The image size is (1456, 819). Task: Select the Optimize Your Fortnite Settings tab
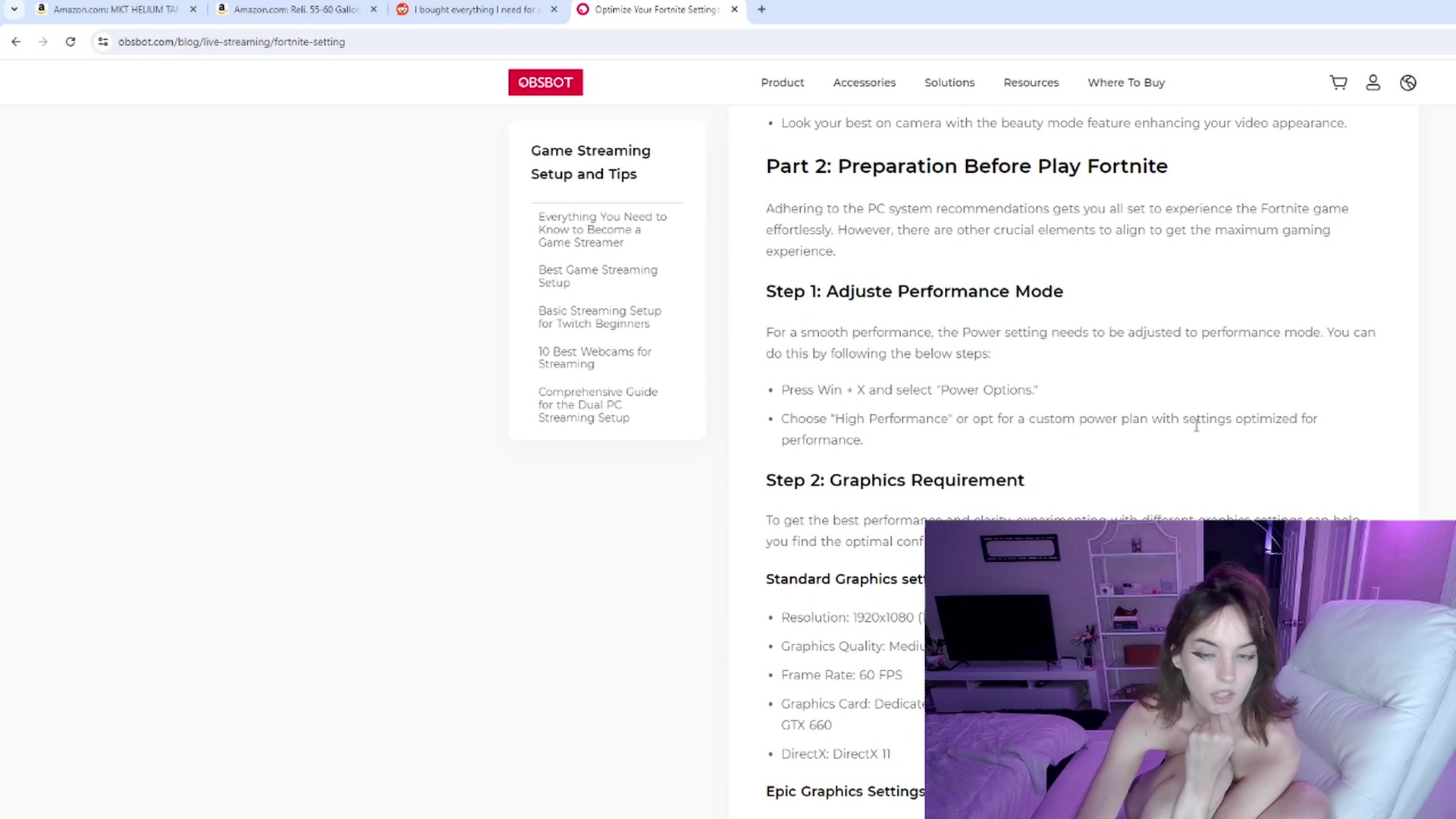[656, 9]
